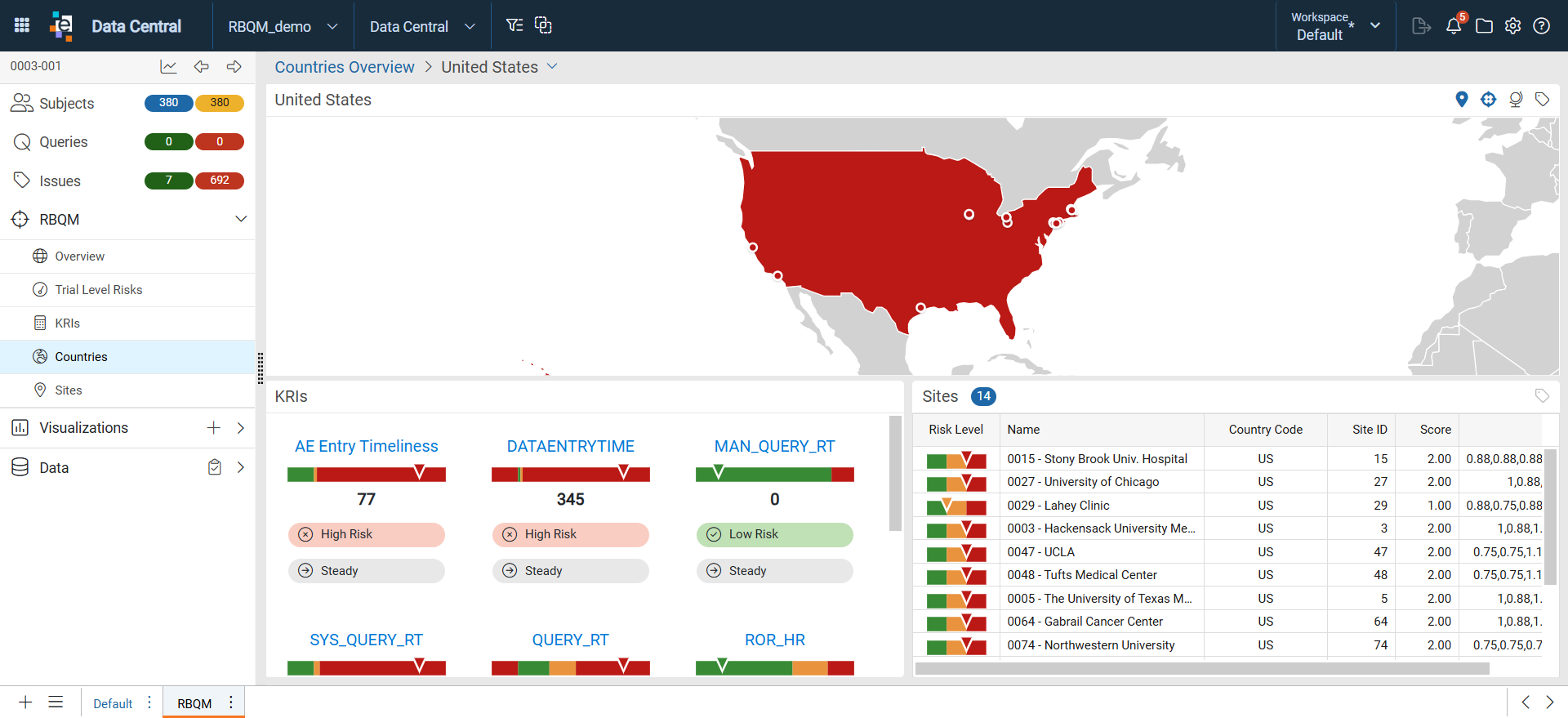Open the Data Central module dropdown
The width and height of the screenshot is (1568, 718).
click(x=422, y=26)
